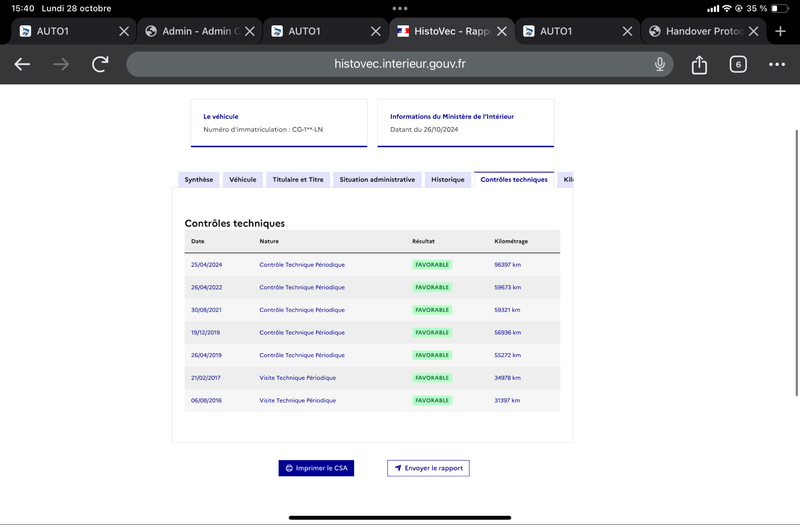Click Visite Technique Périodique in 21/02/2017 row

297,378
